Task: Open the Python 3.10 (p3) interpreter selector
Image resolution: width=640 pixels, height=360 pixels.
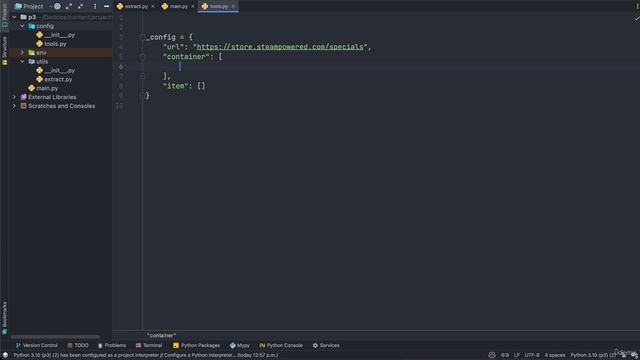Action: (x=593, y=355)
